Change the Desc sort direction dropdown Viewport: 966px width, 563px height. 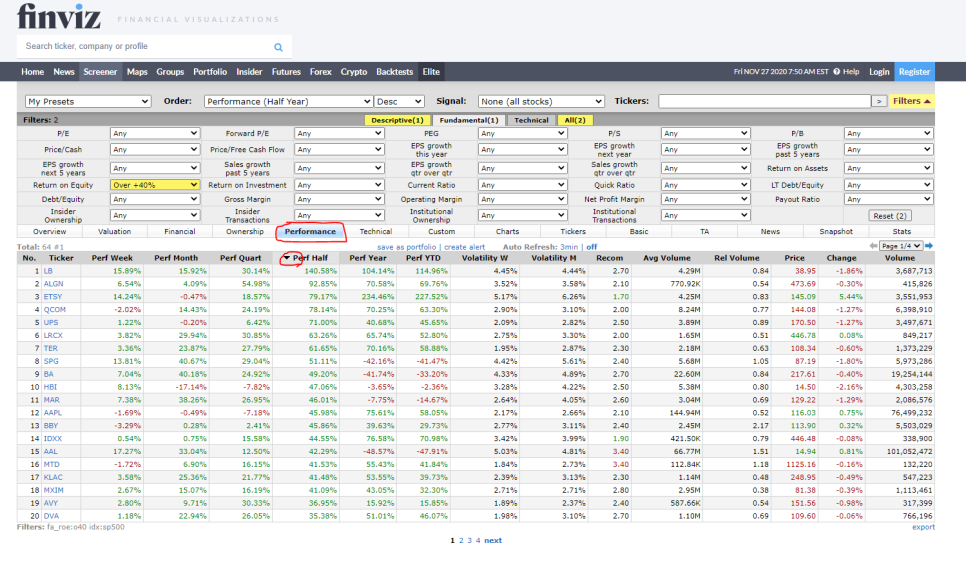[x=399, y=101]
